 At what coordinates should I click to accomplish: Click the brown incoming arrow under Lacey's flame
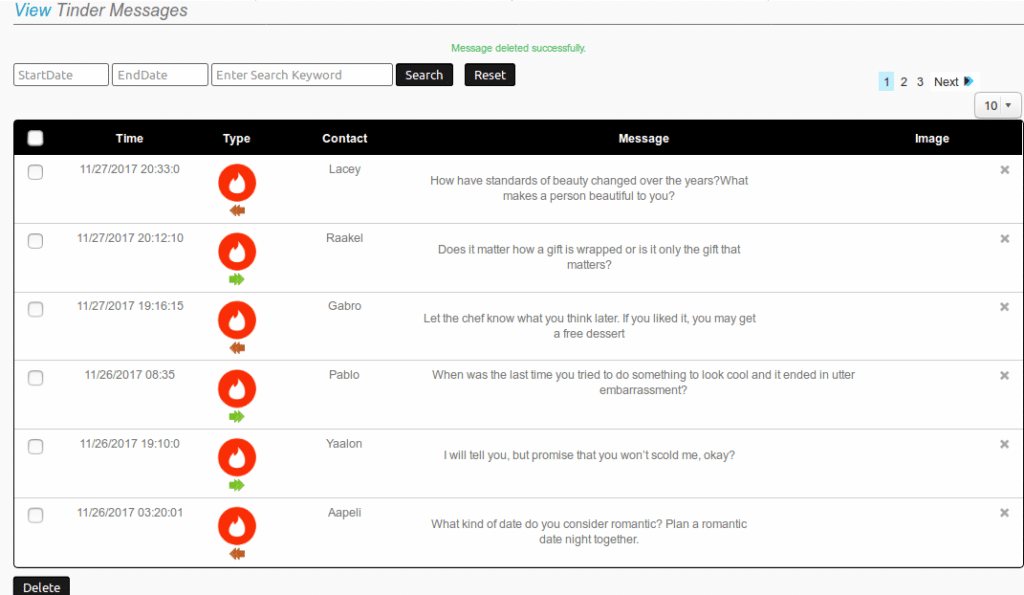pos(237,210)
